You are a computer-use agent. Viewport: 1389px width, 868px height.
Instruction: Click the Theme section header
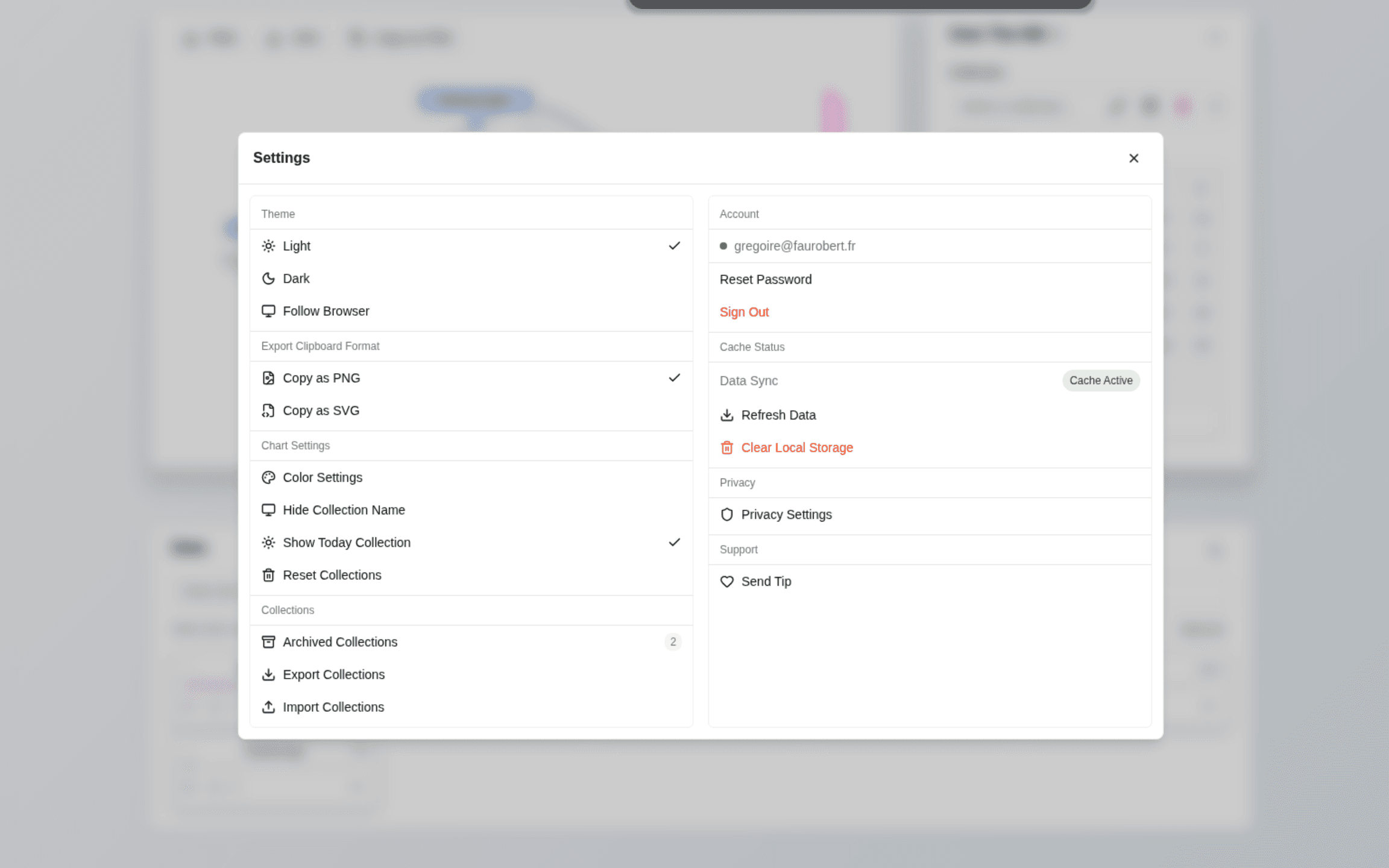[x=278, y=214]
